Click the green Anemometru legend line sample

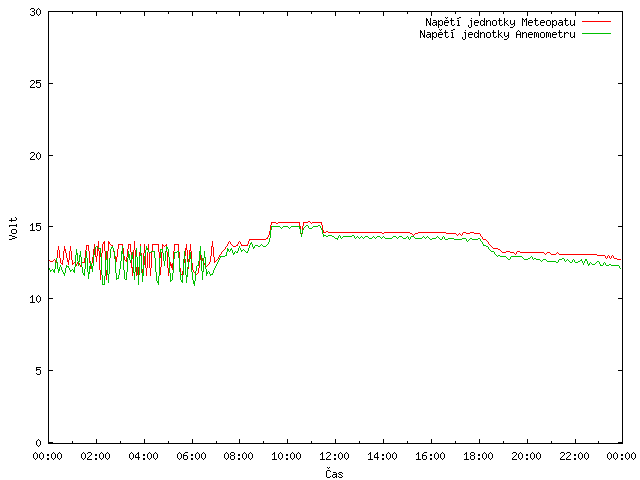point(596,33)
